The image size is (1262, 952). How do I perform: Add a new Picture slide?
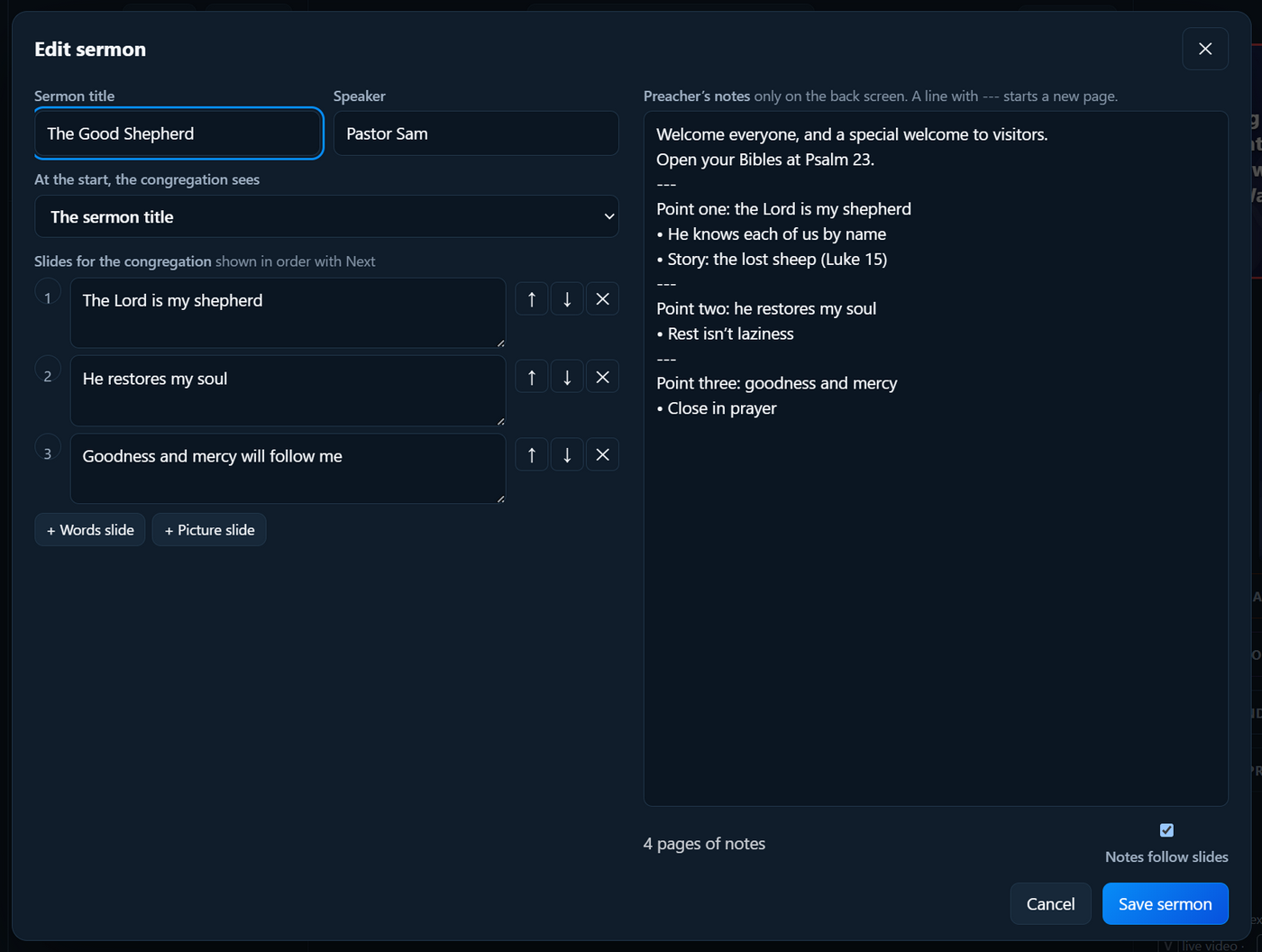(x=209, y=530)
